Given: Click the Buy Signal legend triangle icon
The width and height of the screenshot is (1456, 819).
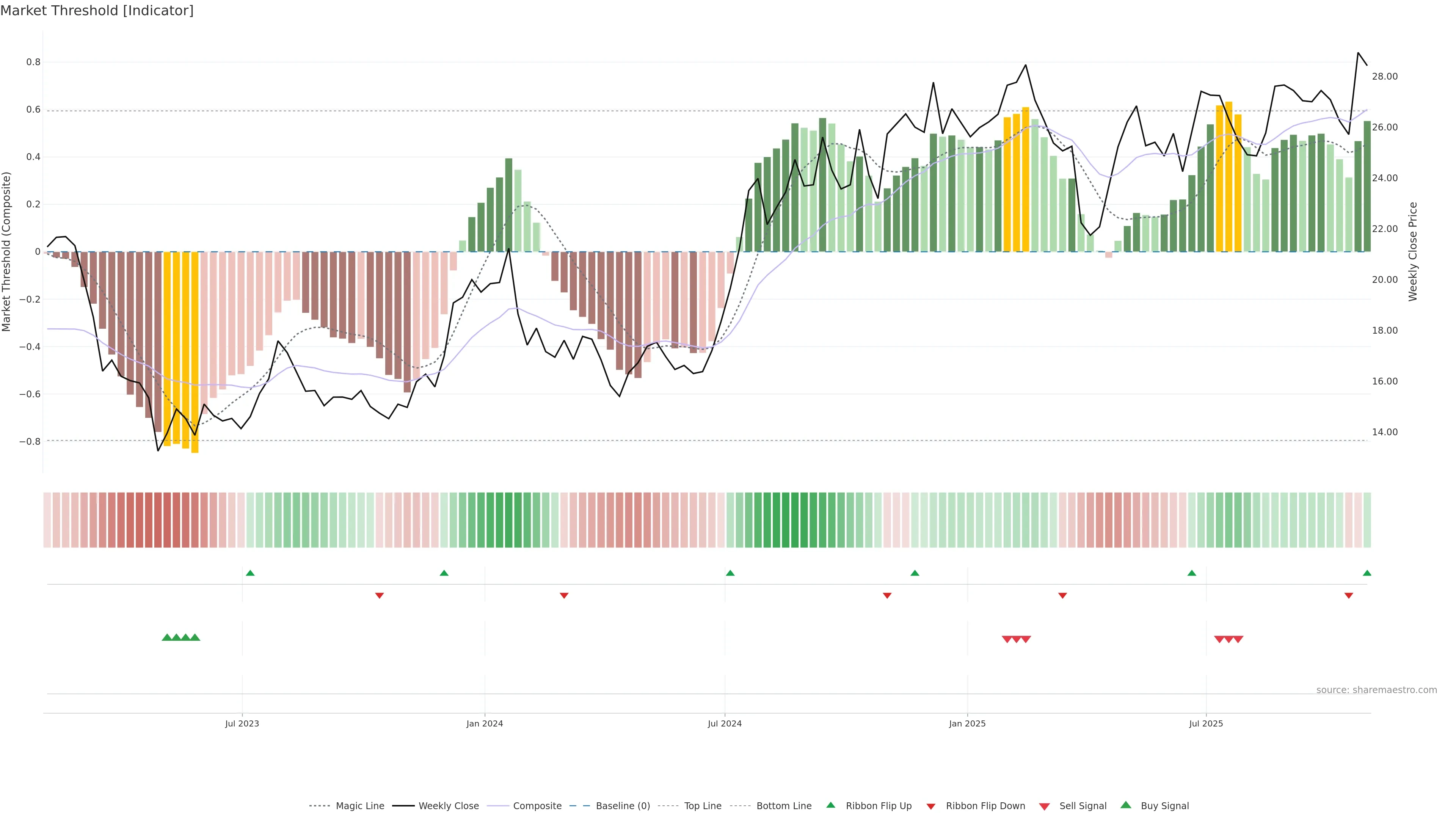Looking at the screenshot, I should click(1125, 805).
